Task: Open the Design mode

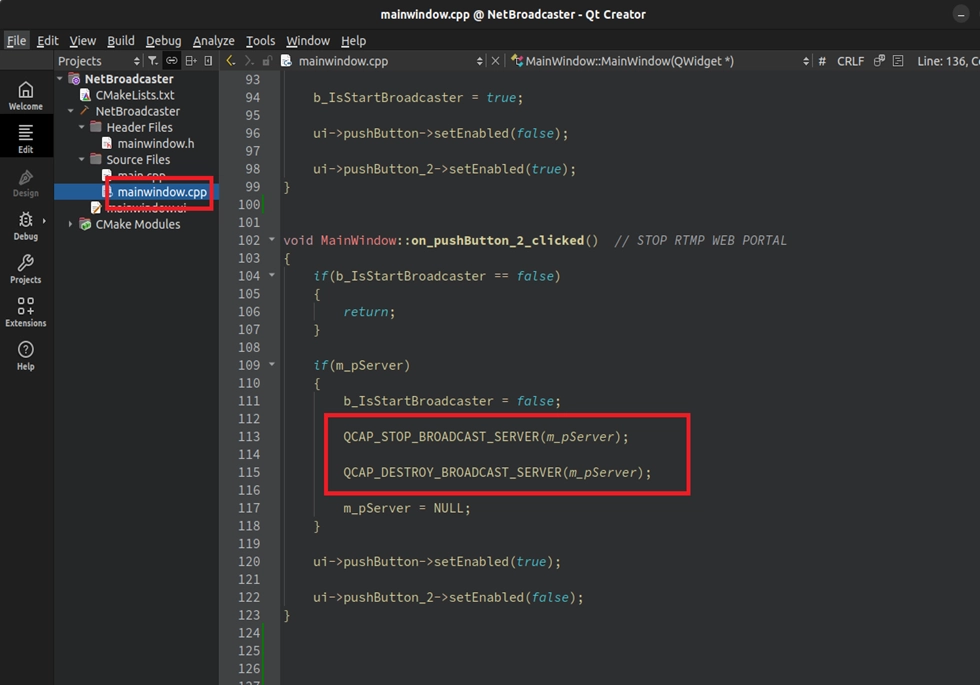Action: click(x=26, y=182)
